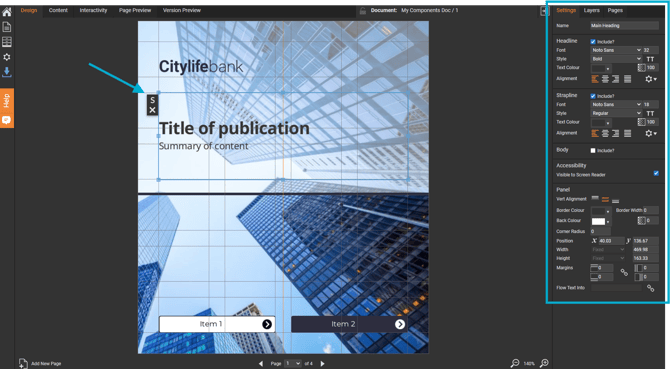Toggle Headline Include checkbox

(x=593, y=42)
